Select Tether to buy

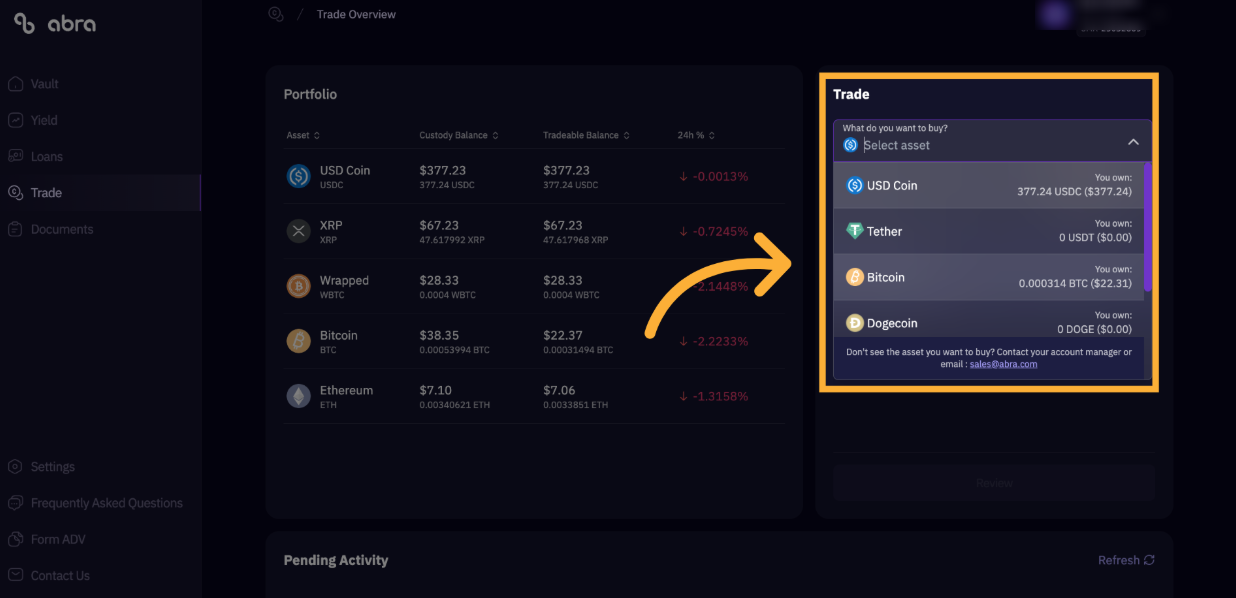click(x=988, y=231)
